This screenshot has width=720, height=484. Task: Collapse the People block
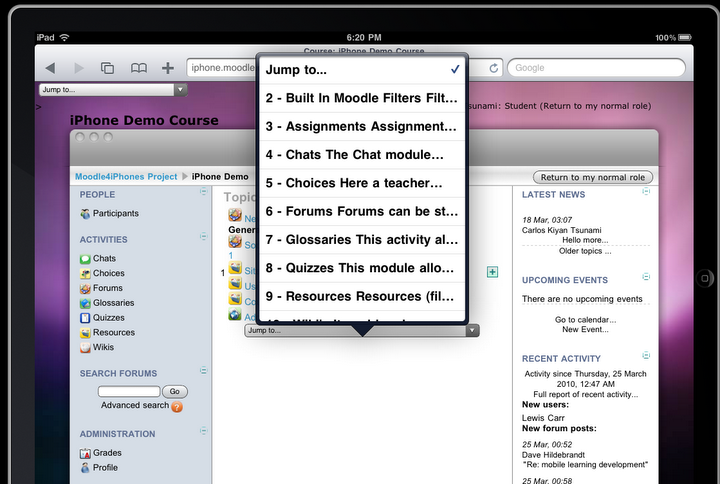(203, 191)
